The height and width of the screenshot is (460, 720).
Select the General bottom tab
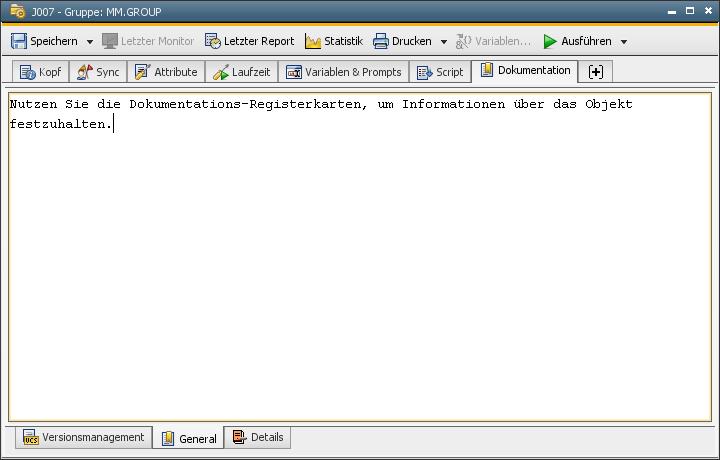tap(189, 438)
